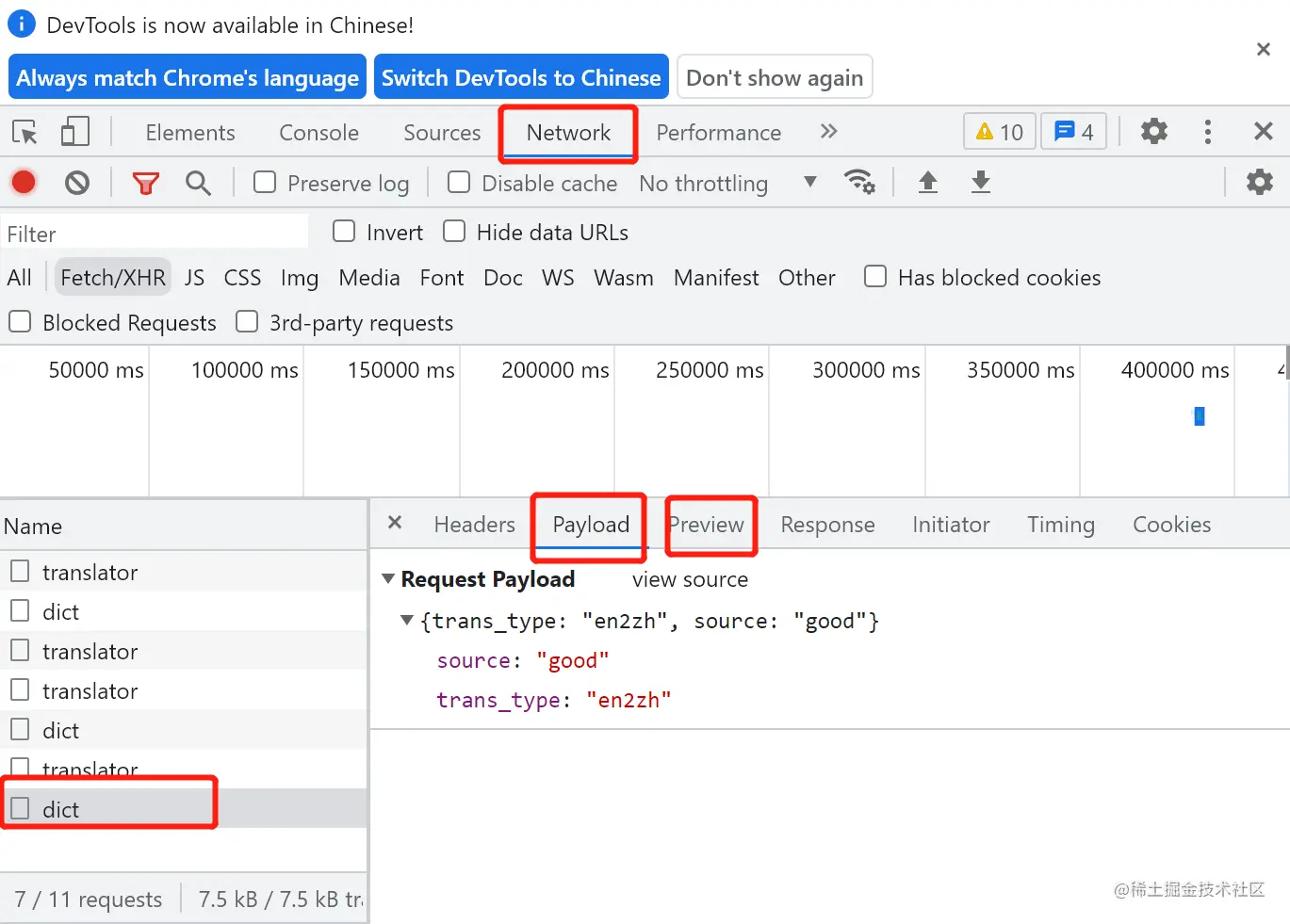Open the 4 messages issues badge

pyautogui.click(x=1074, y=132)
